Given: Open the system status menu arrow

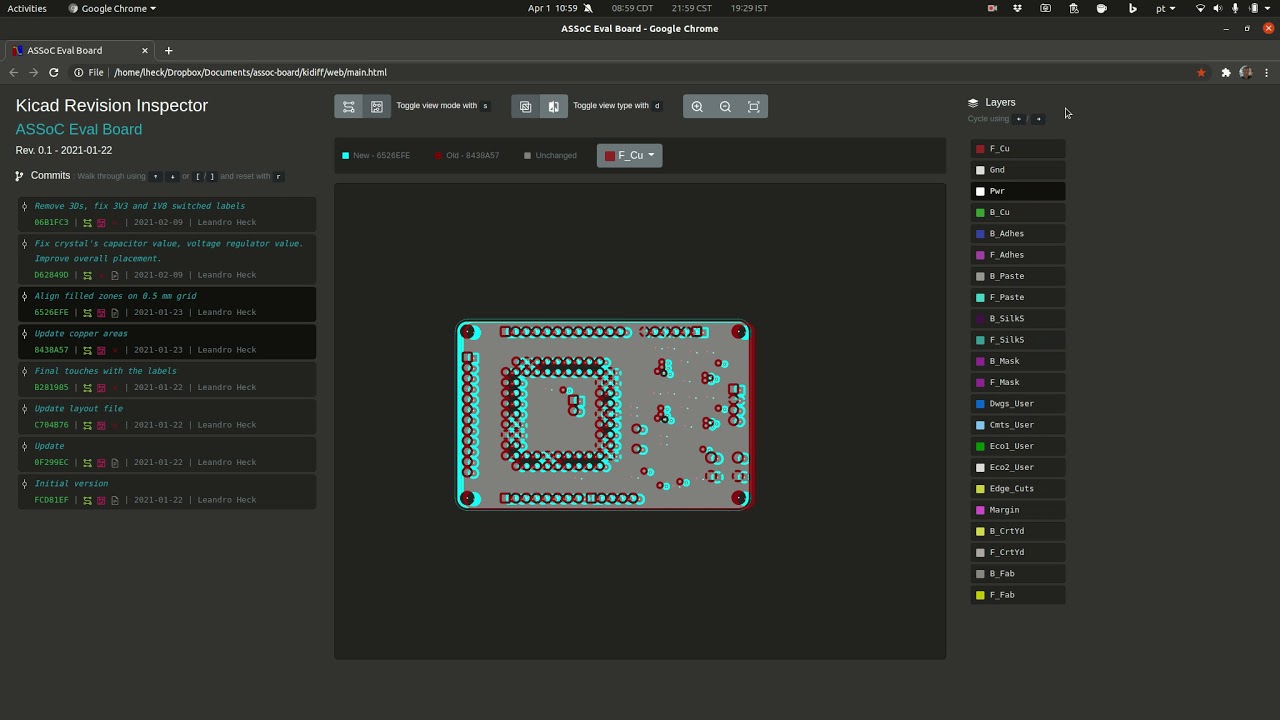Looking at the screenshot, I should (x=1268, y=8).
